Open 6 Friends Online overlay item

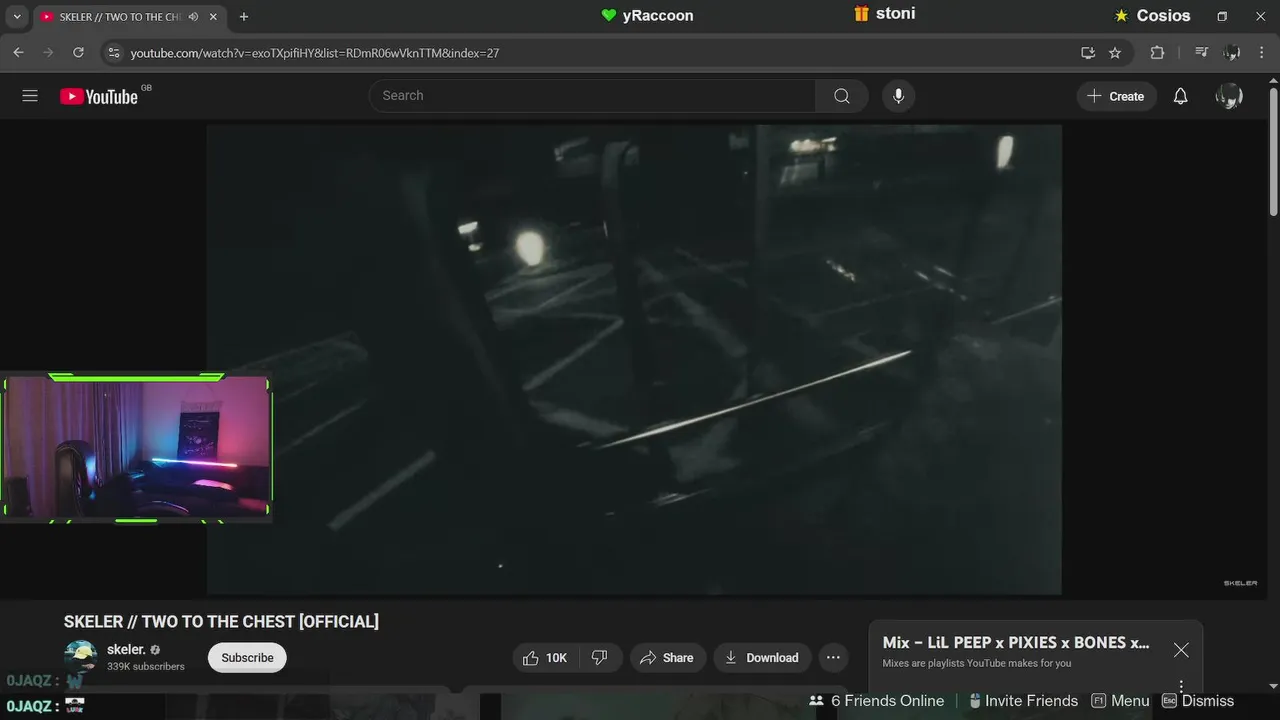pyautogui.click(x=876, y=701)
